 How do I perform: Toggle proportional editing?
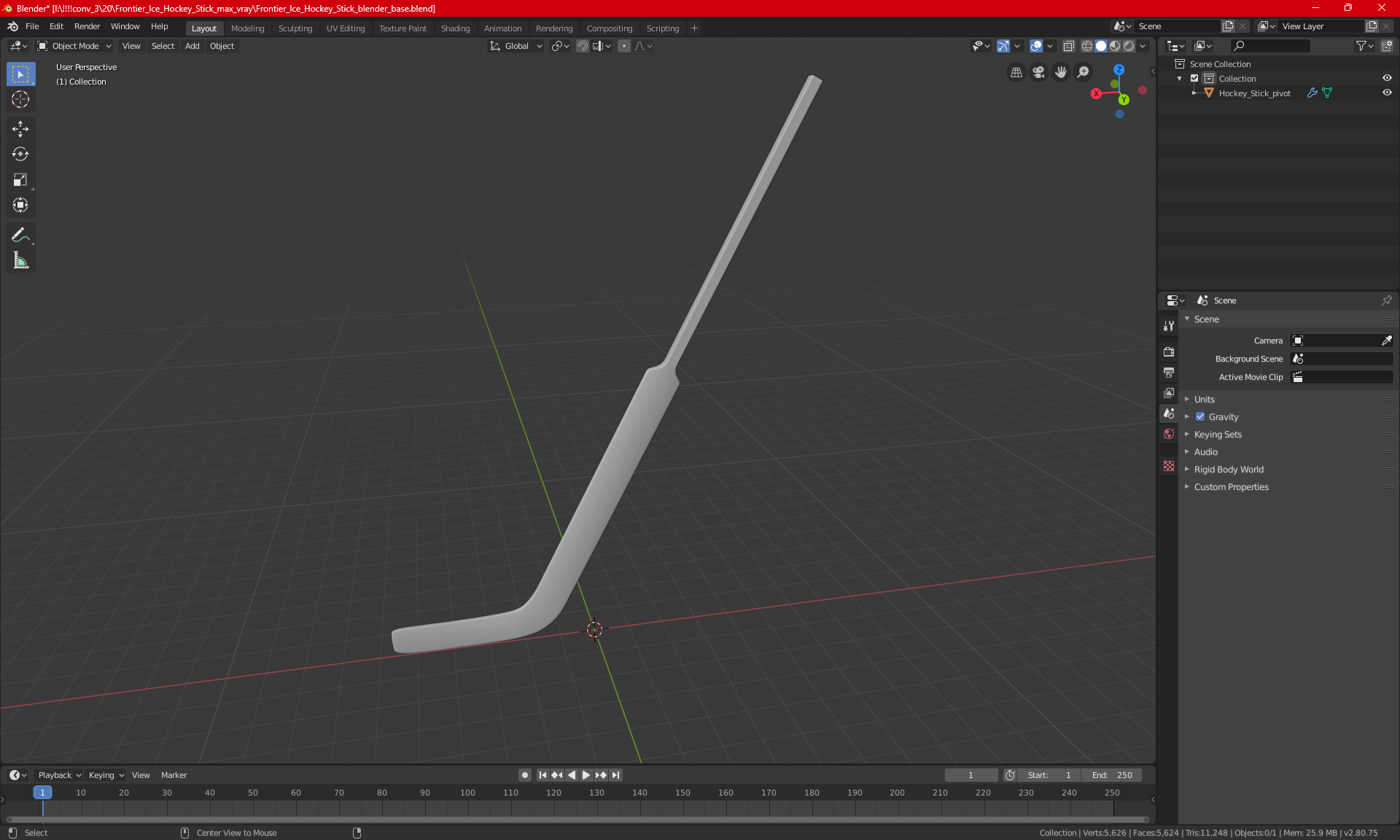click(x=624, y=46)
